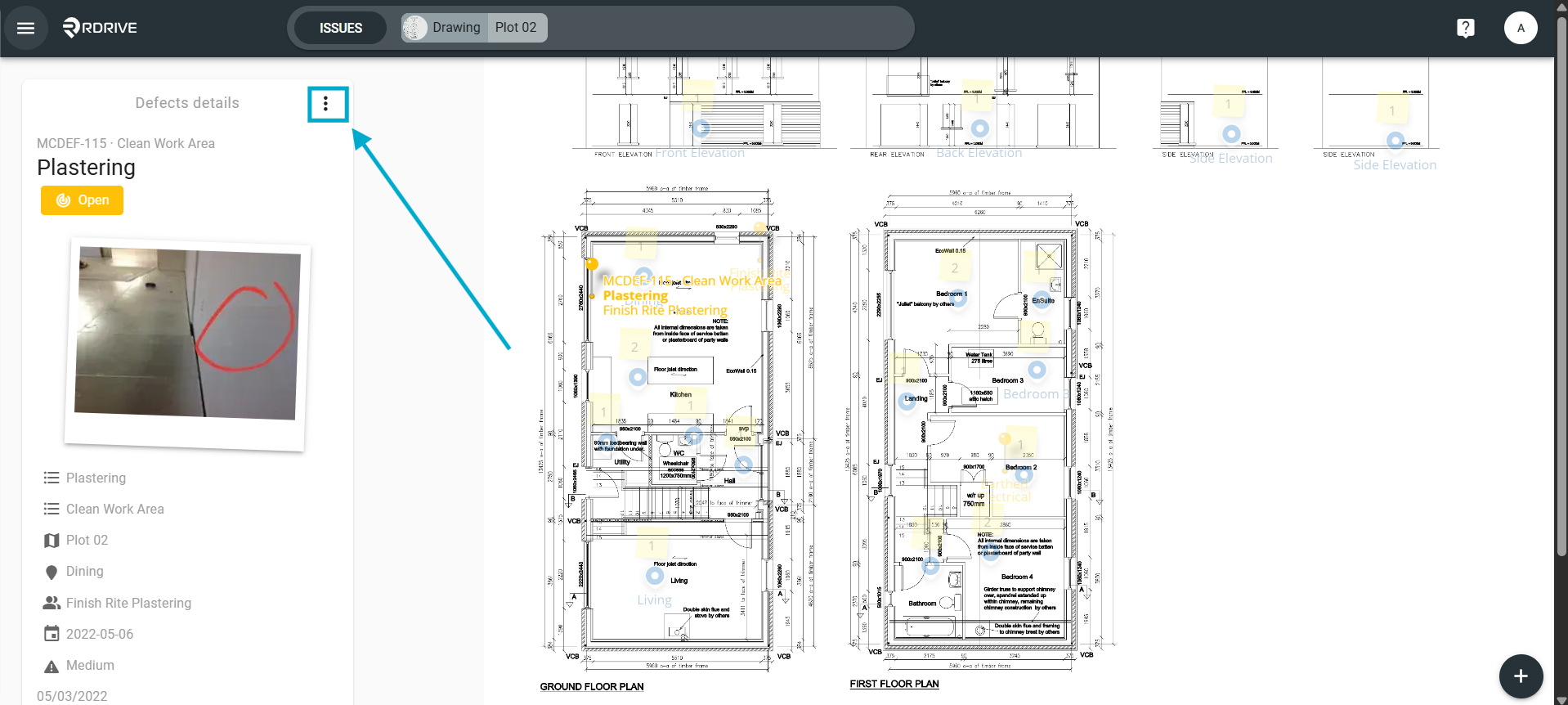Click the yellow Open status button
Viewport: 1568px width, 705px height.
pos(82,200)
